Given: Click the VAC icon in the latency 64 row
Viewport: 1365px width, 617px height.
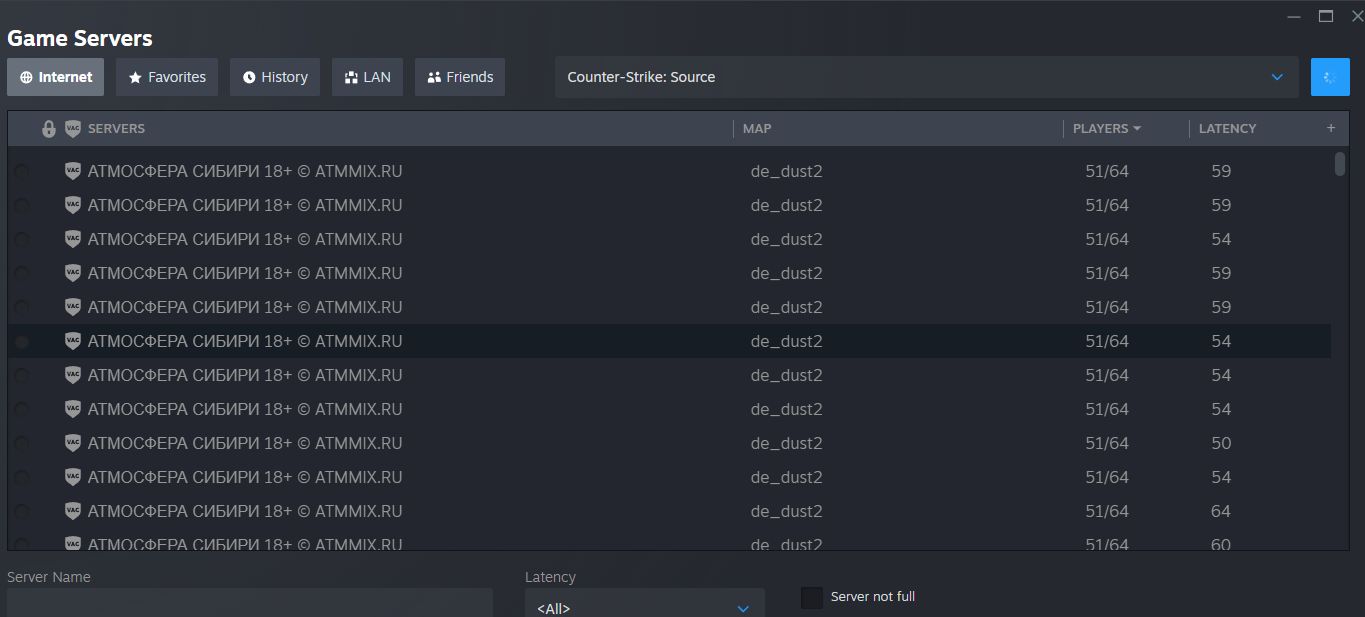Looking at the screenshot, I should pos(72,510).
